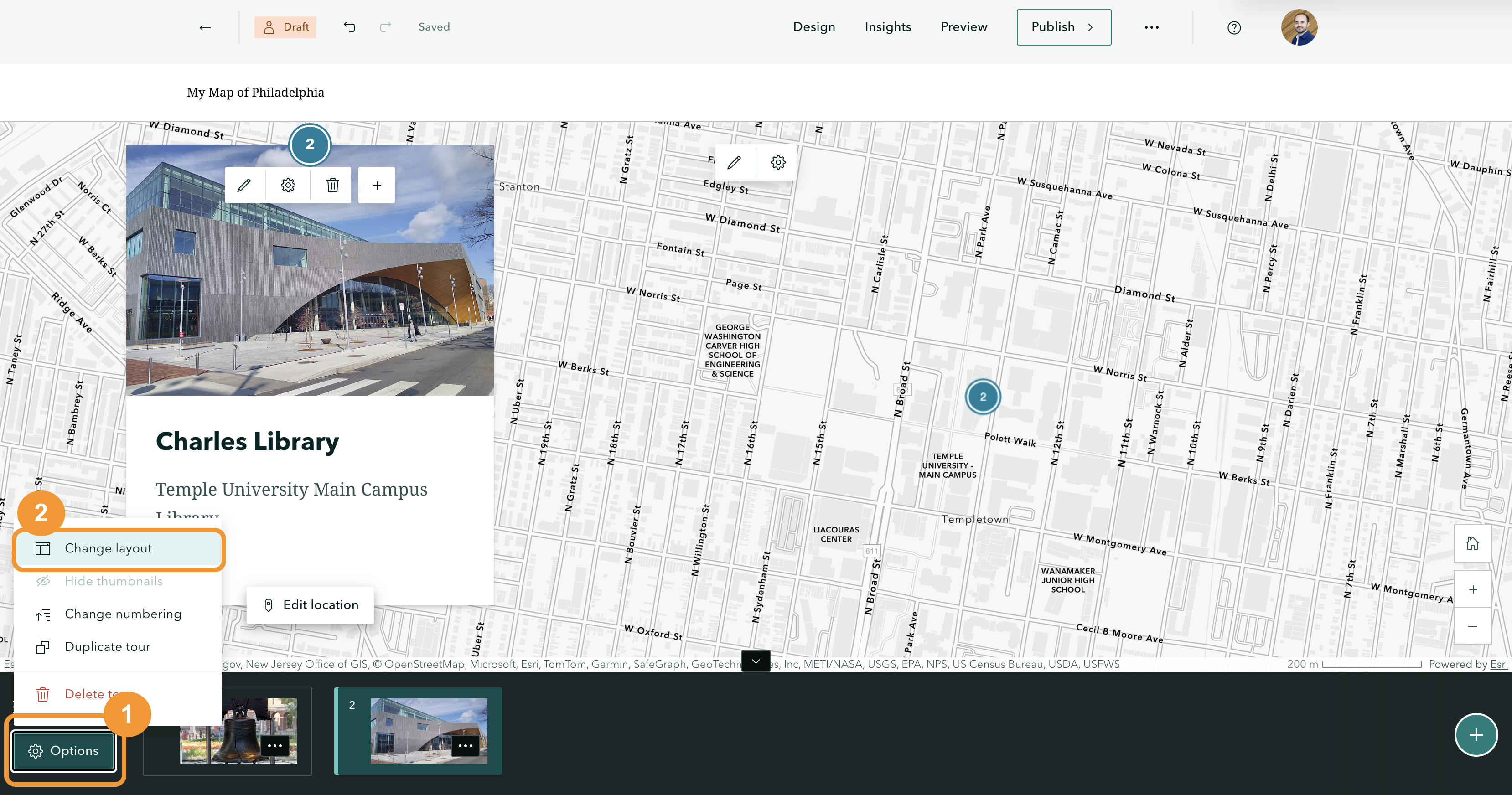Click the Saved status text
The width and height of the screenshot is (1512, 795).
click(x=434, y=27)
